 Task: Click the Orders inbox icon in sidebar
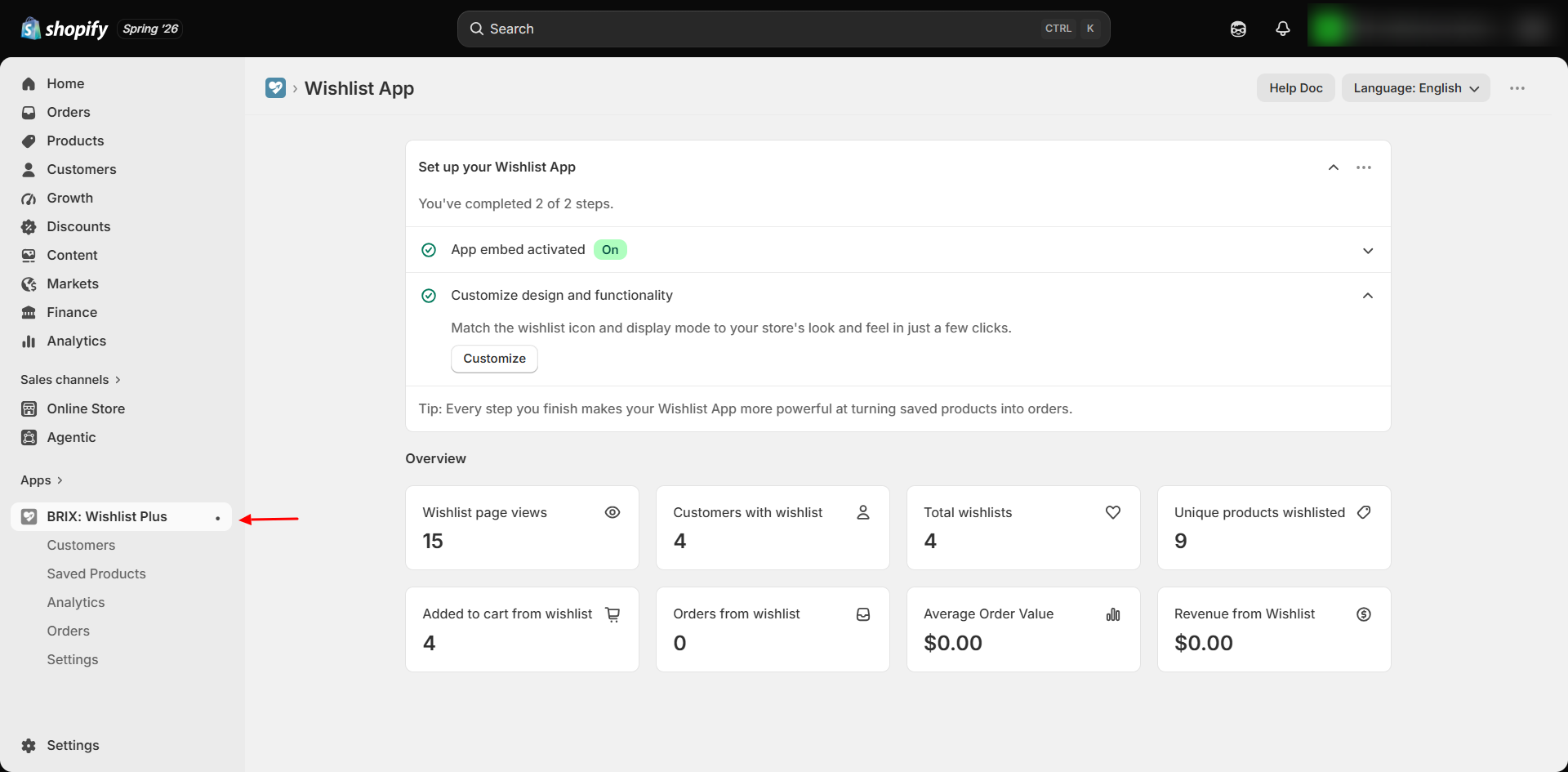tap(29, 112)
